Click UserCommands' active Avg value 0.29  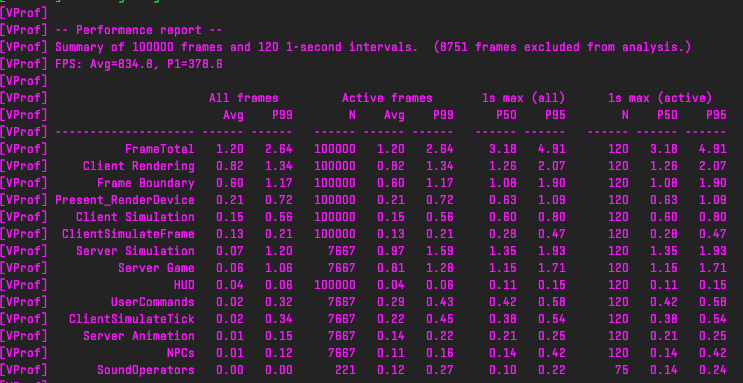point(391,302)
